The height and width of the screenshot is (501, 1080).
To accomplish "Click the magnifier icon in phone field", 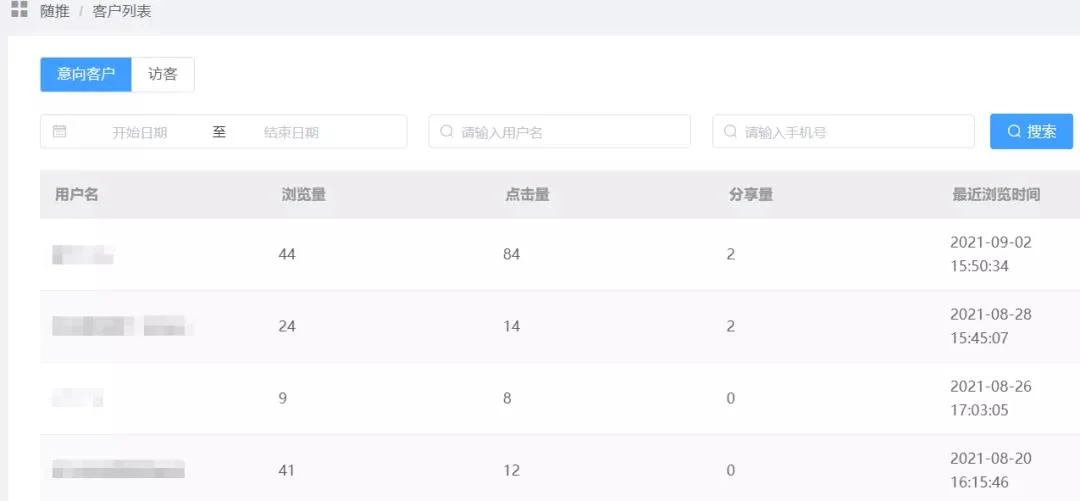I will click(730, 131).
